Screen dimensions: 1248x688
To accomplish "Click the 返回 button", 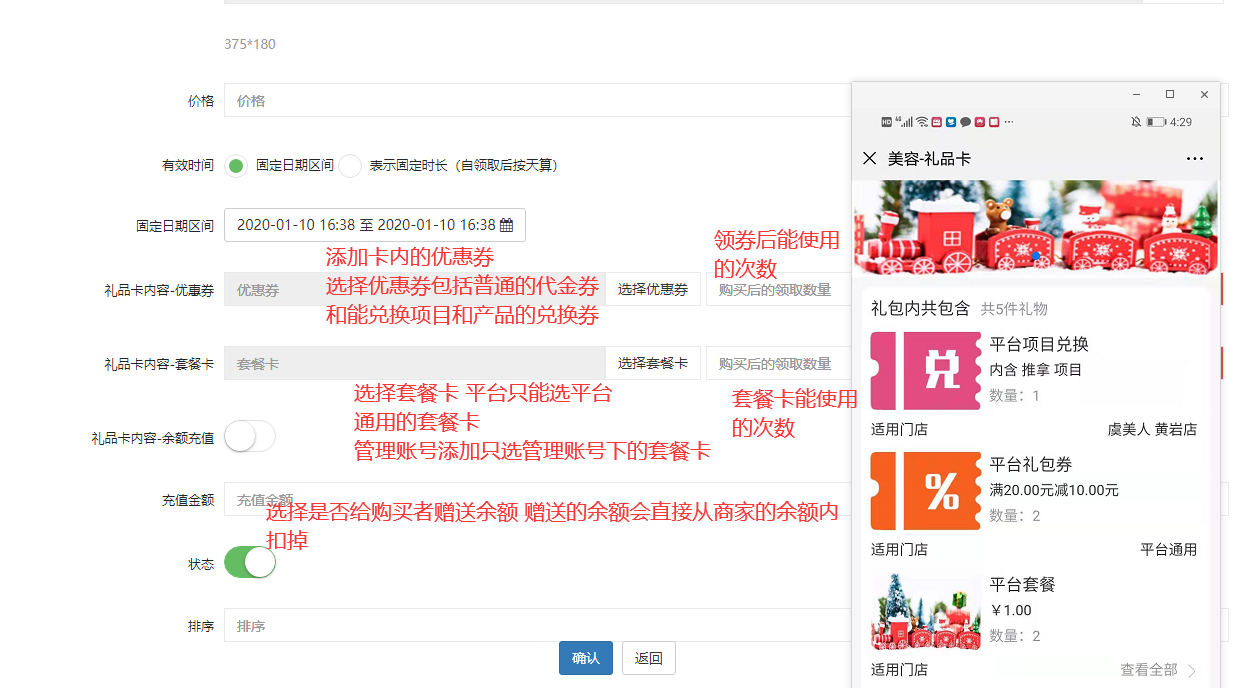I will pyautogui.click(x=648, y=658).
